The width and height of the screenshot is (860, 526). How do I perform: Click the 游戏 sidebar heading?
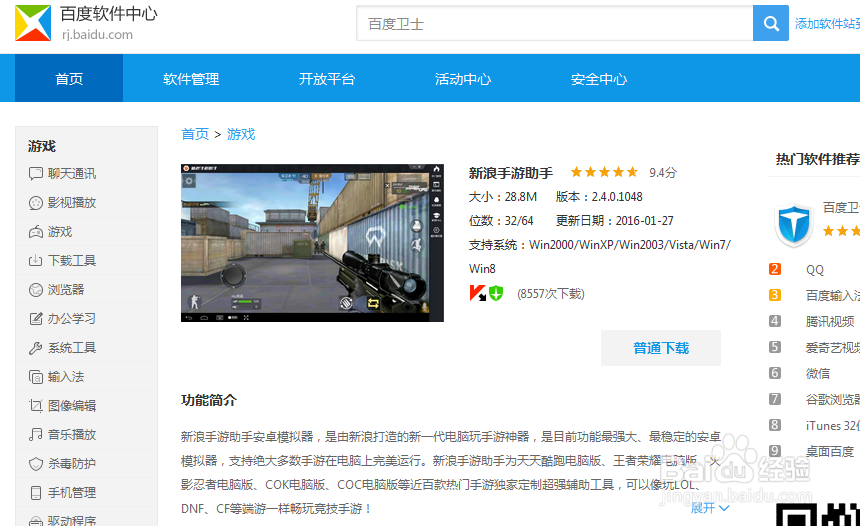click(42, 146)
